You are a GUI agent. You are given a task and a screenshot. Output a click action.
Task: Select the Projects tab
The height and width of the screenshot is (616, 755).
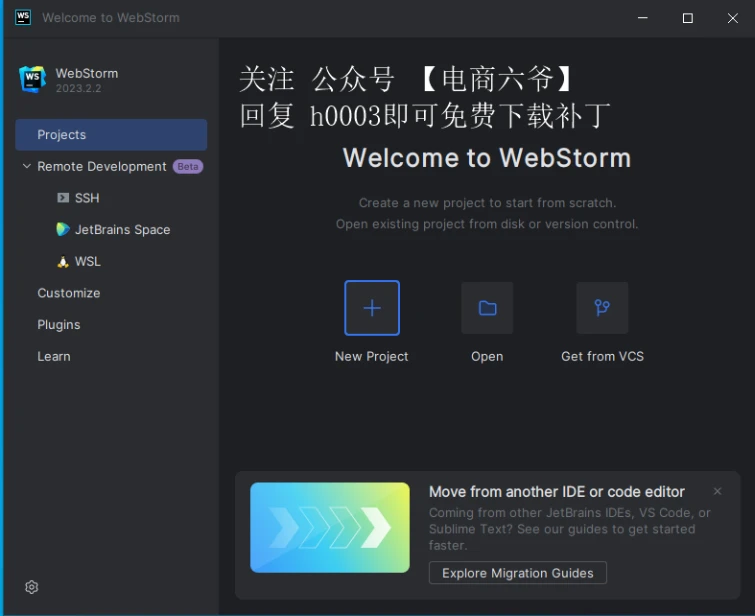click(x=111, y=135)
